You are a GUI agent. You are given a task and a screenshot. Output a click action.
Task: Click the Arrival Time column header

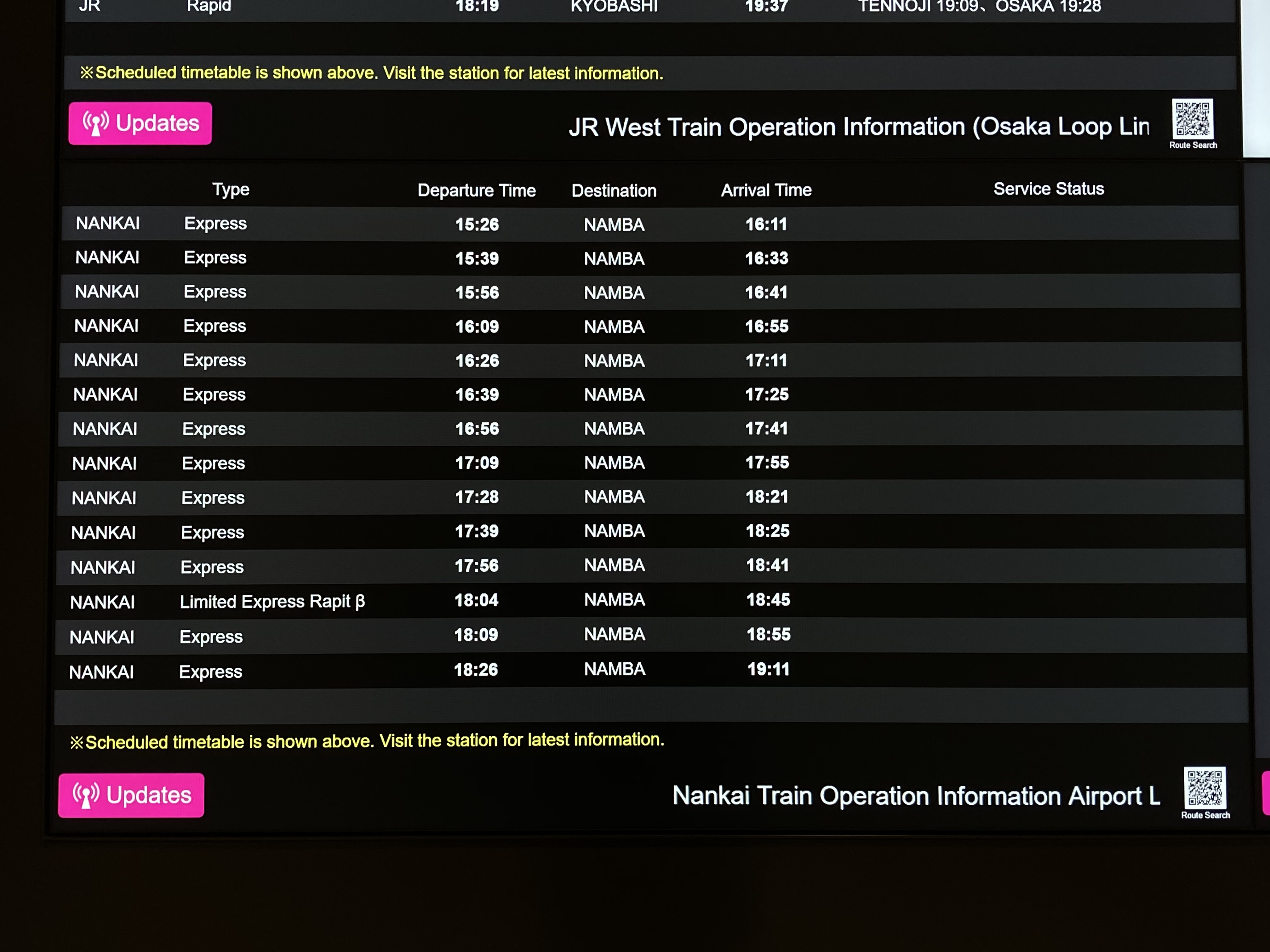(x=766, y=190)
